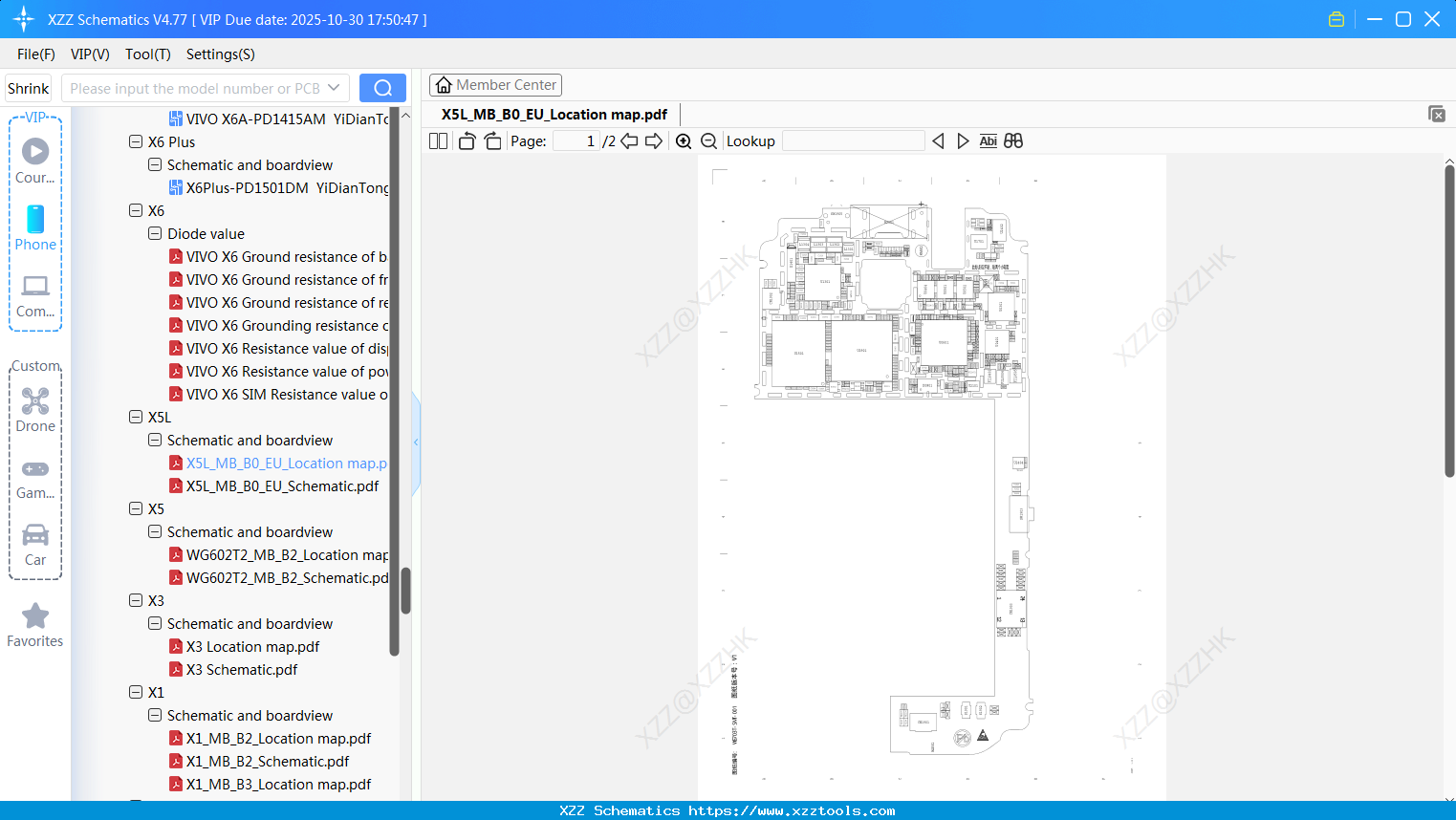This screenshot has height=820, width=1456.
Task: Open the Tool menu
Action: (x=147, y=54)
